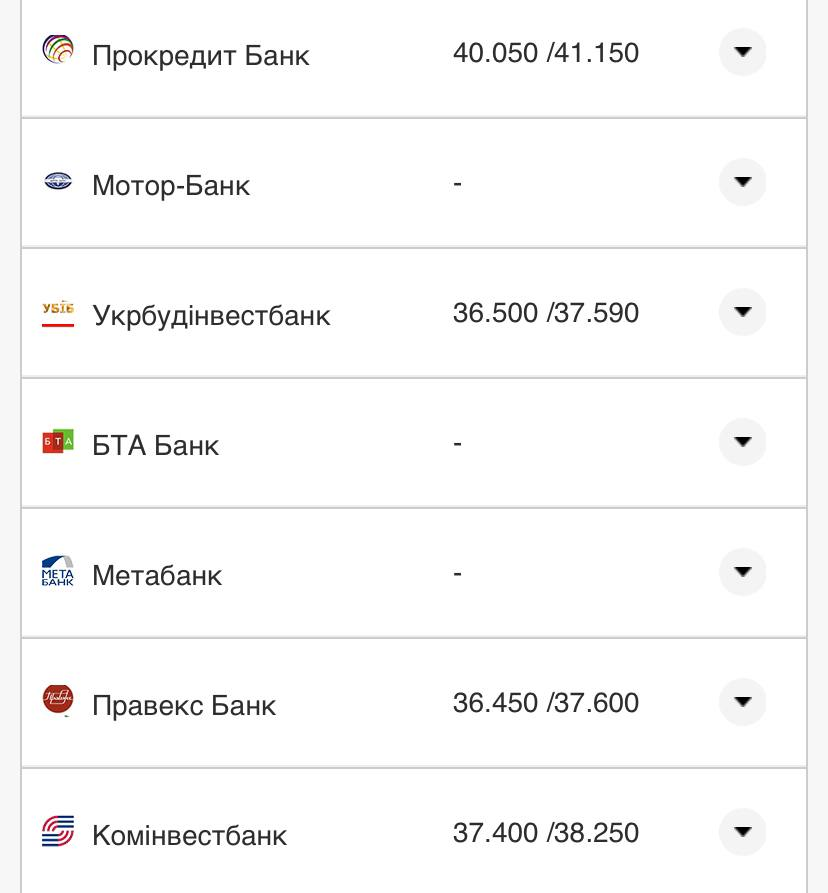The width and height of the screenshot is (828, 893).
Task: Open the Укрбудінвестбанк name link
Action: point(211,315)
